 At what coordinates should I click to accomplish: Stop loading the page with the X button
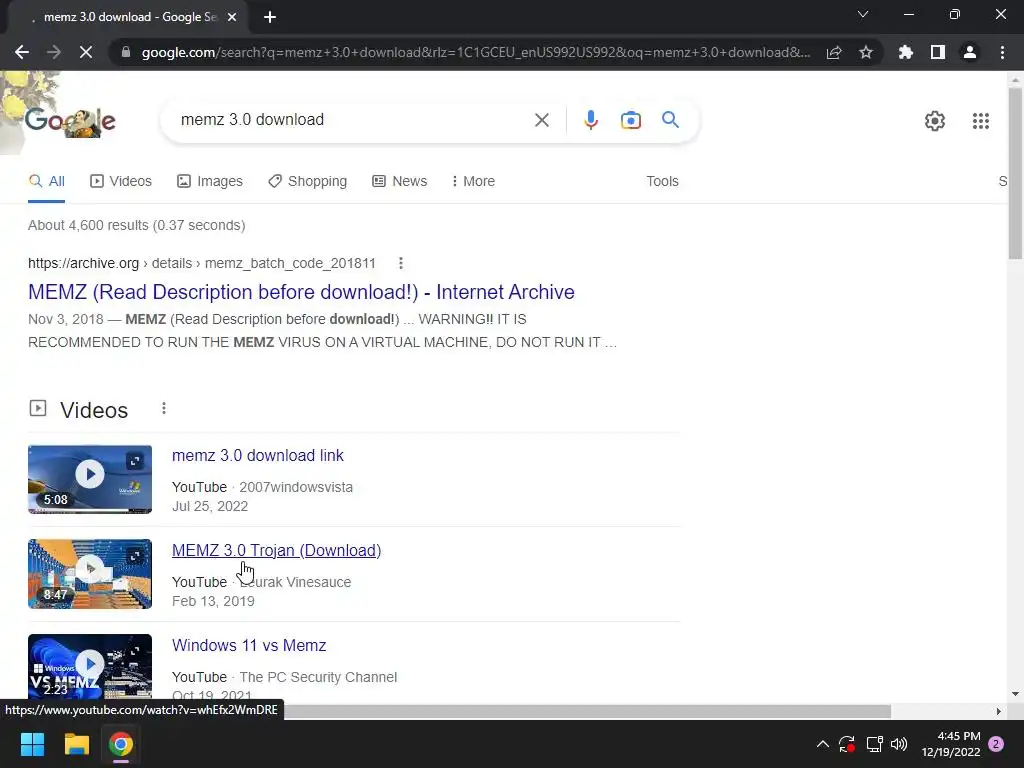coord(86,52)
